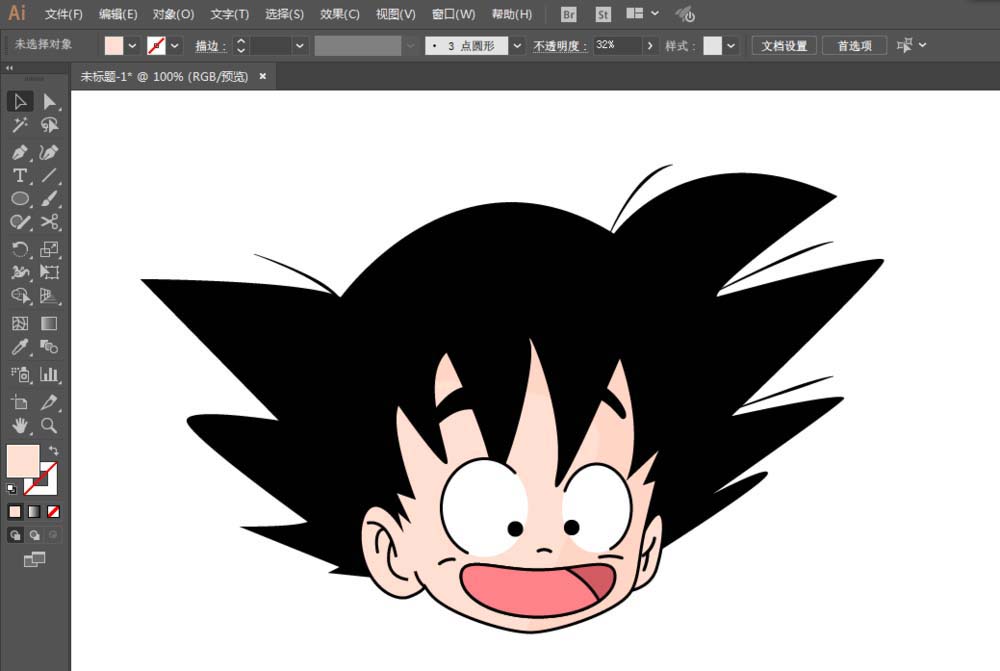Select the Blend tool
Screen dimensions: 1000x671
coord(49,347)
